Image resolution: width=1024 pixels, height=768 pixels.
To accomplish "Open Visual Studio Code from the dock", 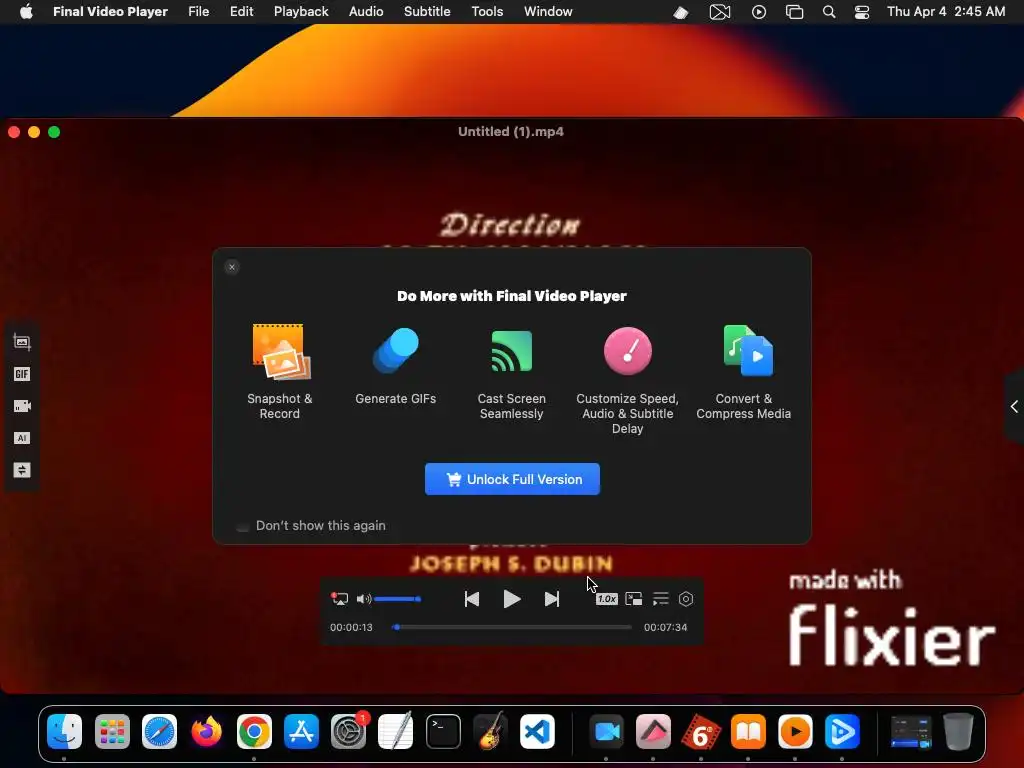I will pyautogui.click(x=537, y=731).
